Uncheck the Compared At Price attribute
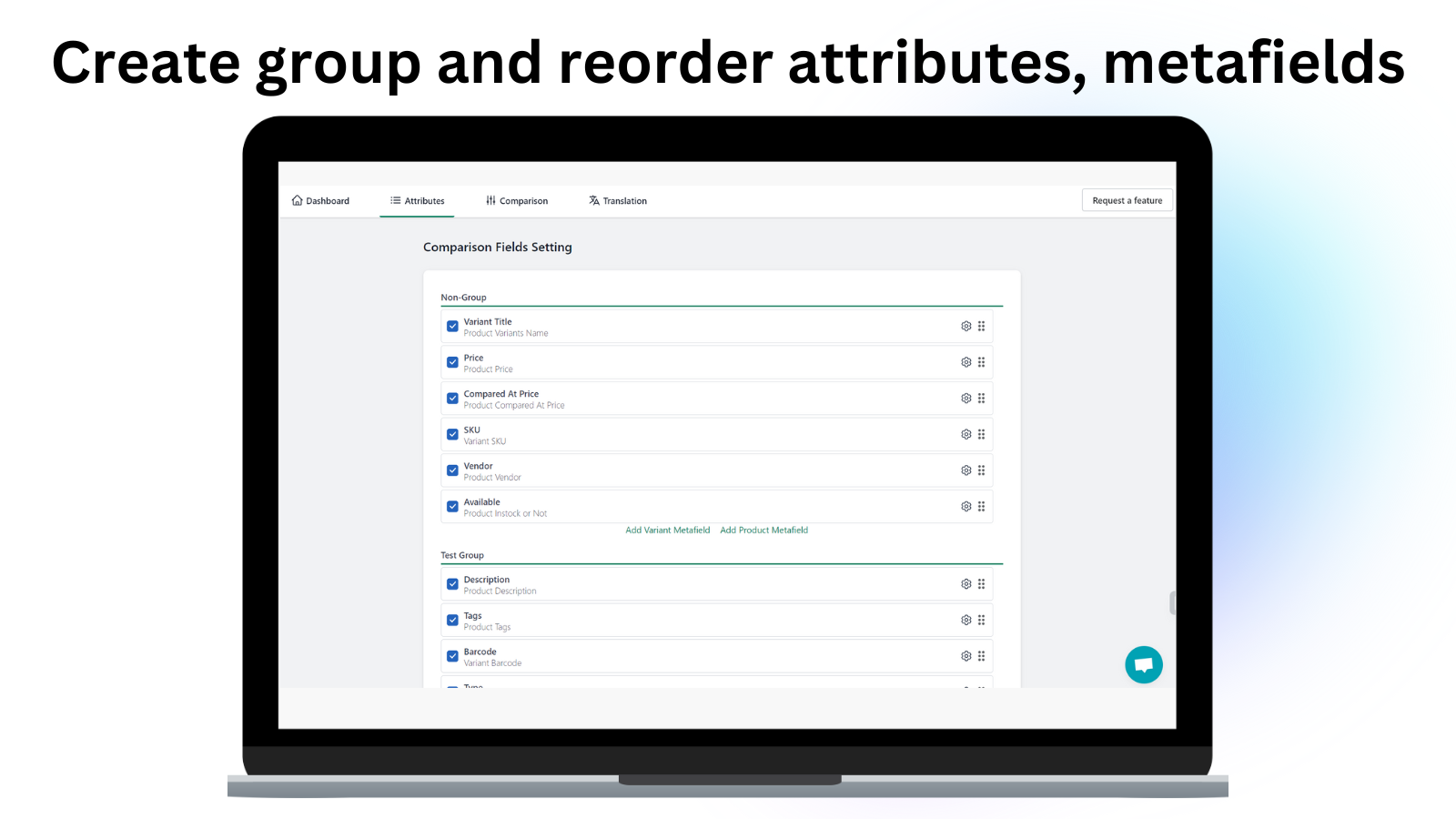Image resolution: width=1456 pixels, height=819 pixels. click(x=452, y=398)
